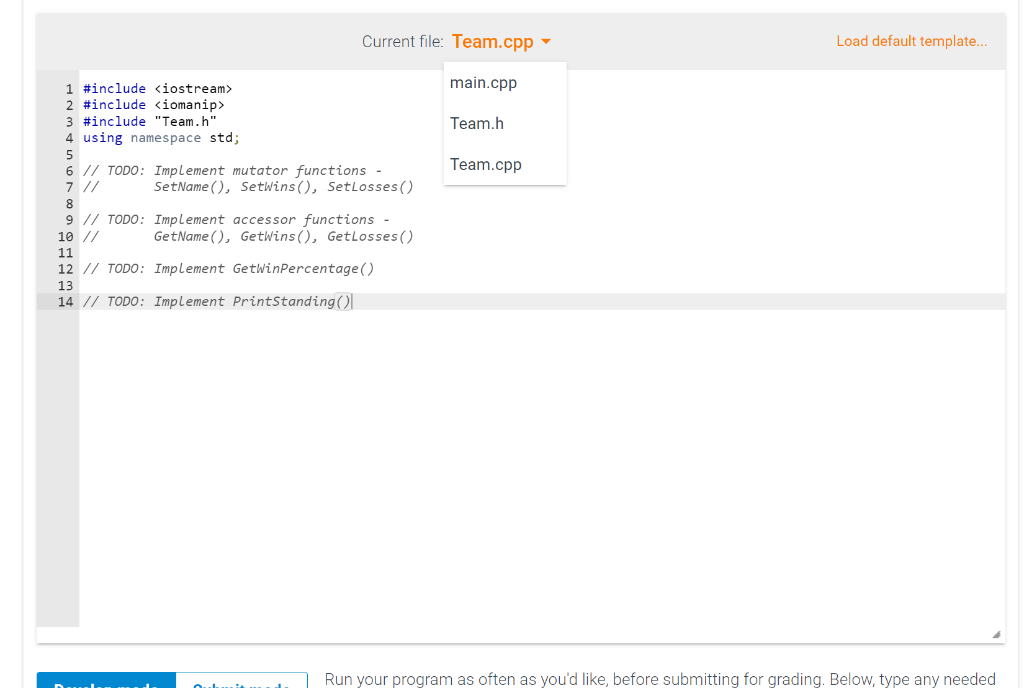
Task: Click the empty editor area below the code
Action: [x=541, y=467]
